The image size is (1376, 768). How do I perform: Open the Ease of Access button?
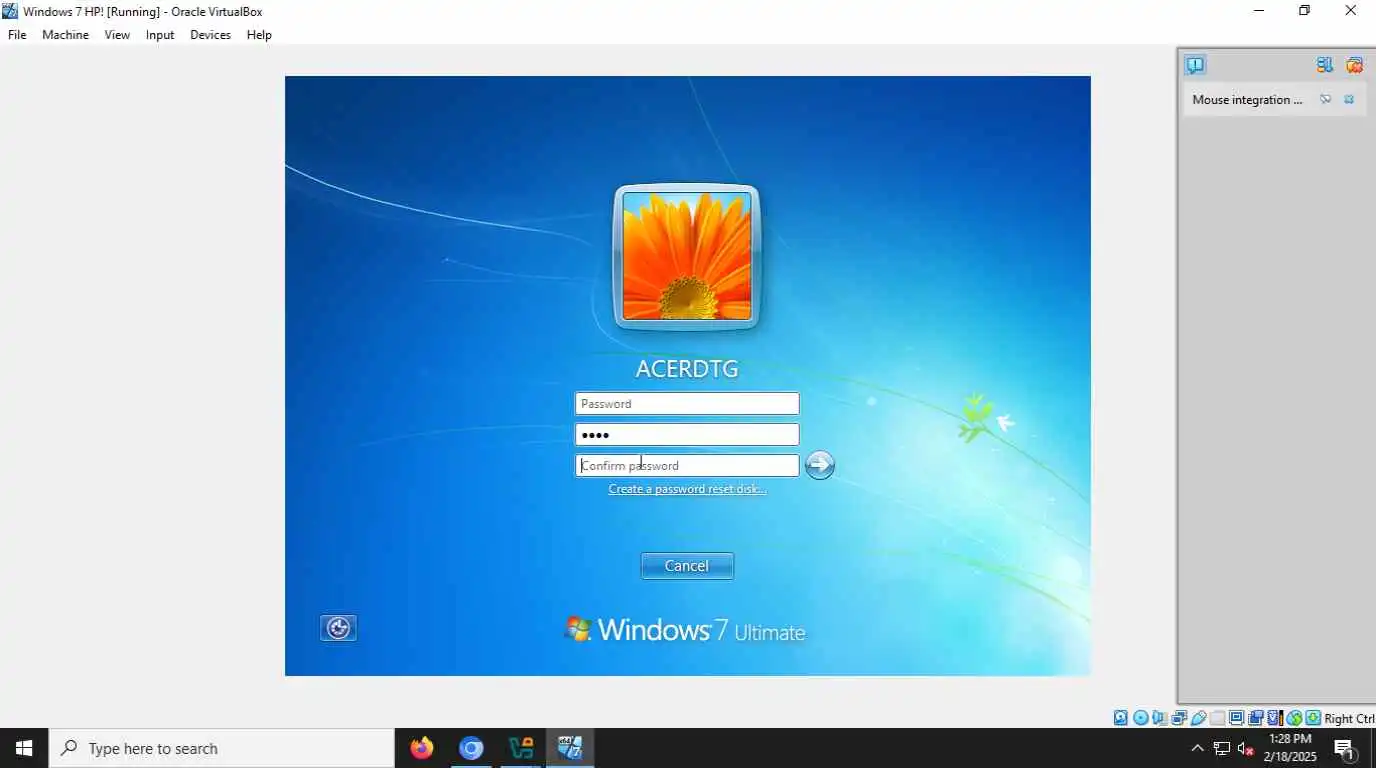338,628
